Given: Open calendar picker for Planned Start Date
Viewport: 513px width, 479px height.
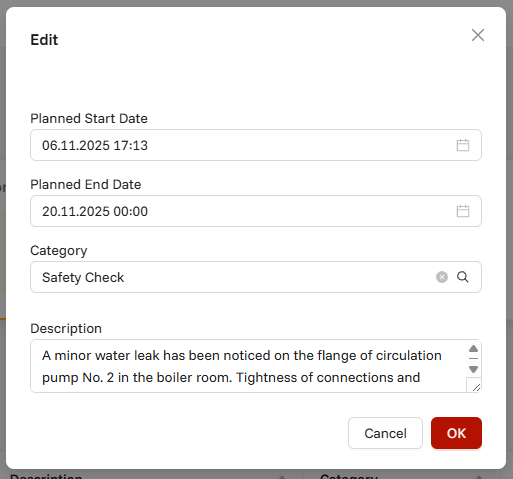Looking at the screenshot, I should pyautogui.click(x=463, y=145).
